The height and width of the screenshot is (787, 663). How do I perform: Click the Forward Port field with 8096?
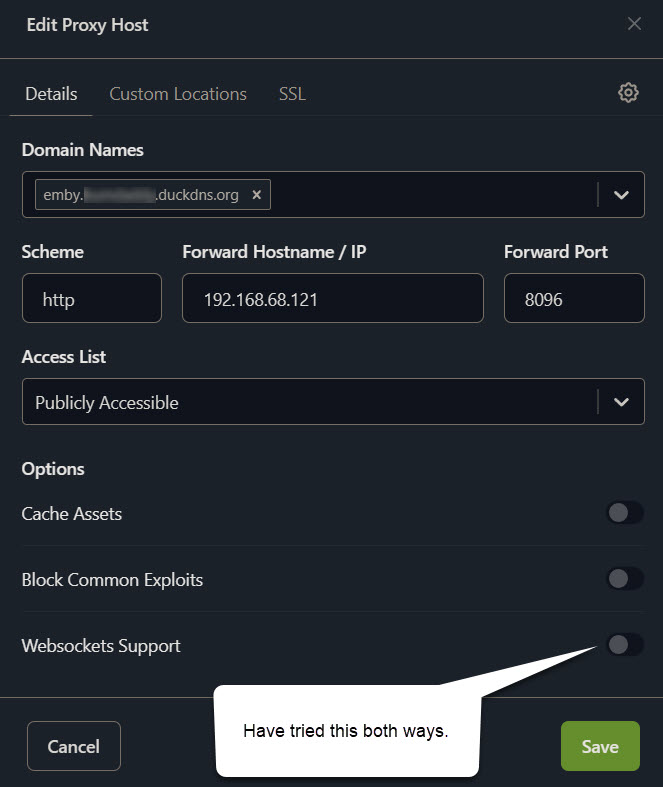(573, 299)
